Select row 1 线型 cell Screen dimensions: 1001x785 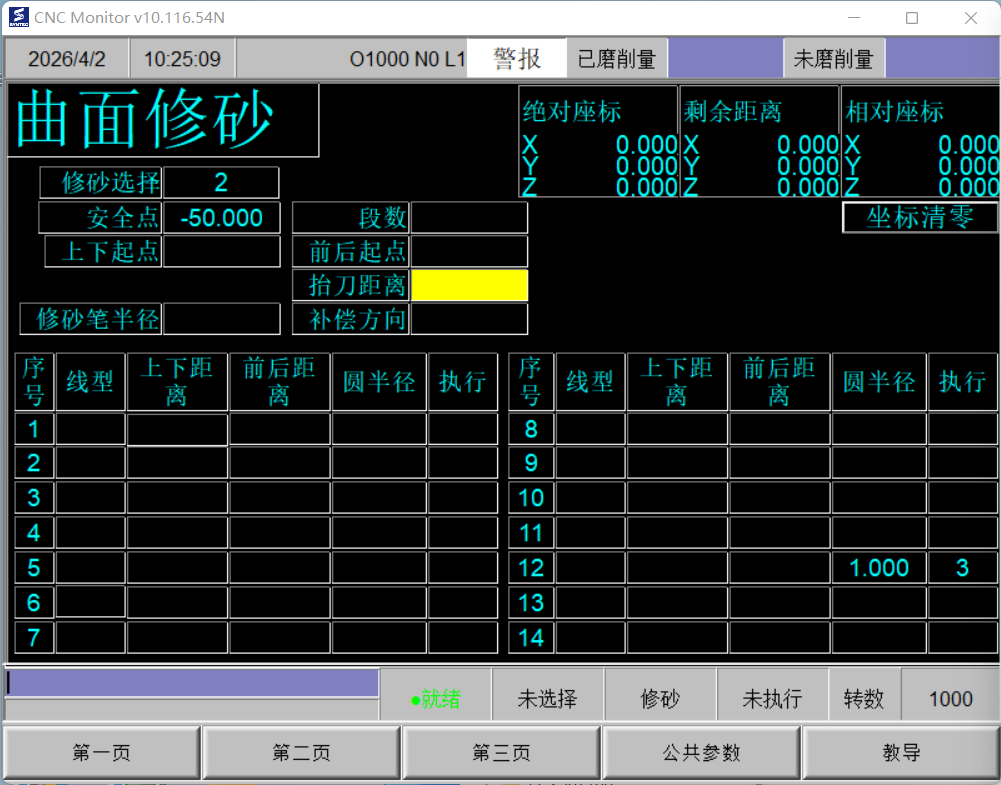[x=90, y=429]
